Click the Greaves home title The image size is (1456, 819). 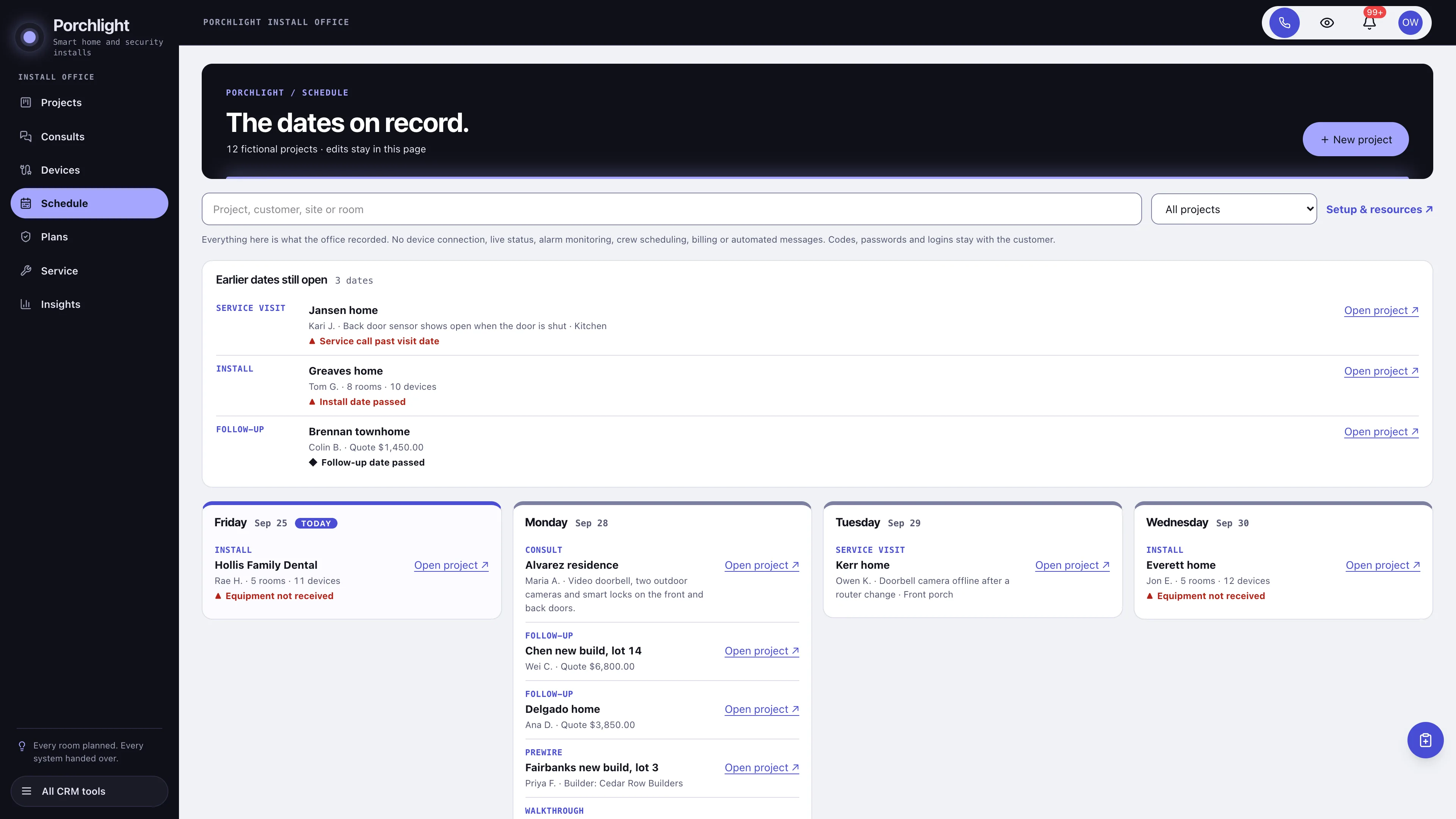(345, 371)
